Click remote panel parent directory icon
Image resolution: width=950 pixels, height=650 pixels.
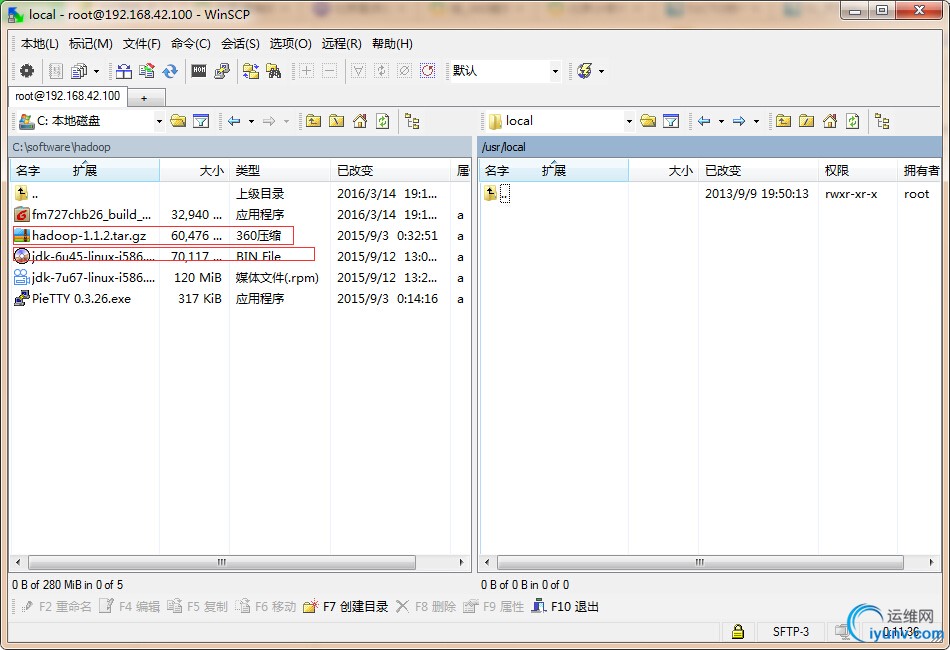click(783, 121)
